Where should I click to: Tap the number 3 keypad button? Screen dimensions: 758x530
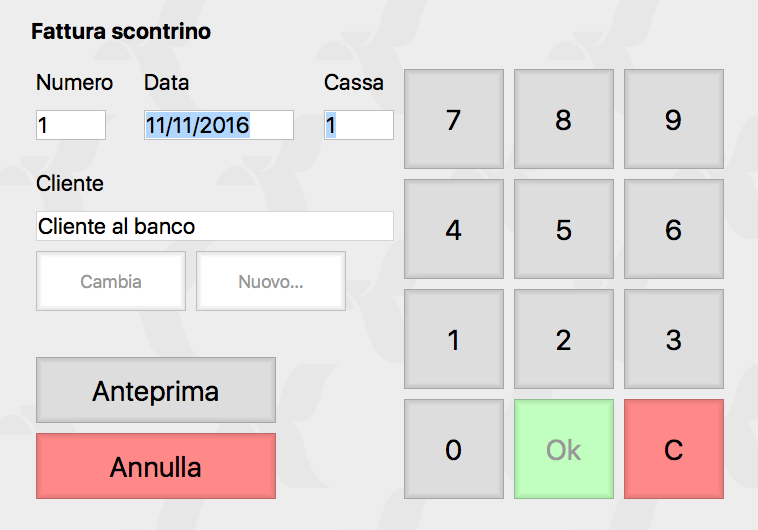pos(673,339)
